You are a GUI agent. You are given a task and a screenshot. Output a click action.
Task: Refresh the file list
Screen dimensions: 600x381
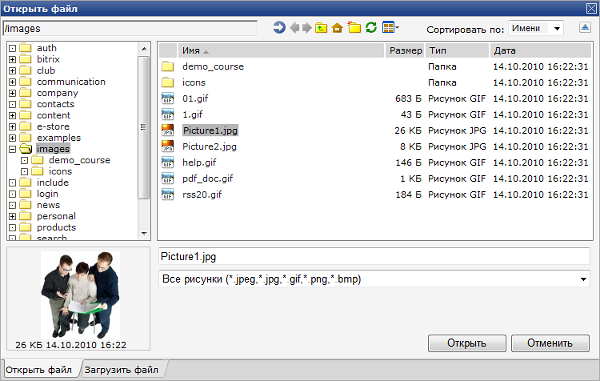pyautogui.click(x=371, y=28)
